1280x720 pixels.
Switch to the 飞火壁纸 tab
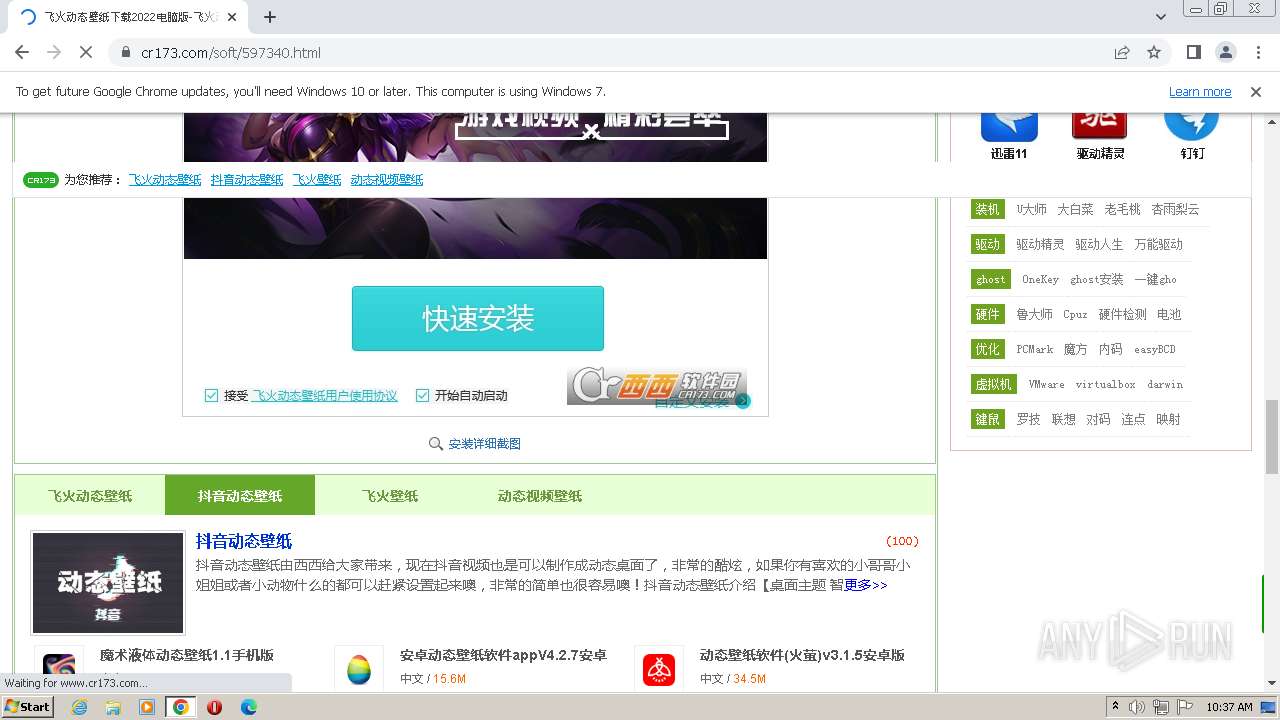coord(390,496)
